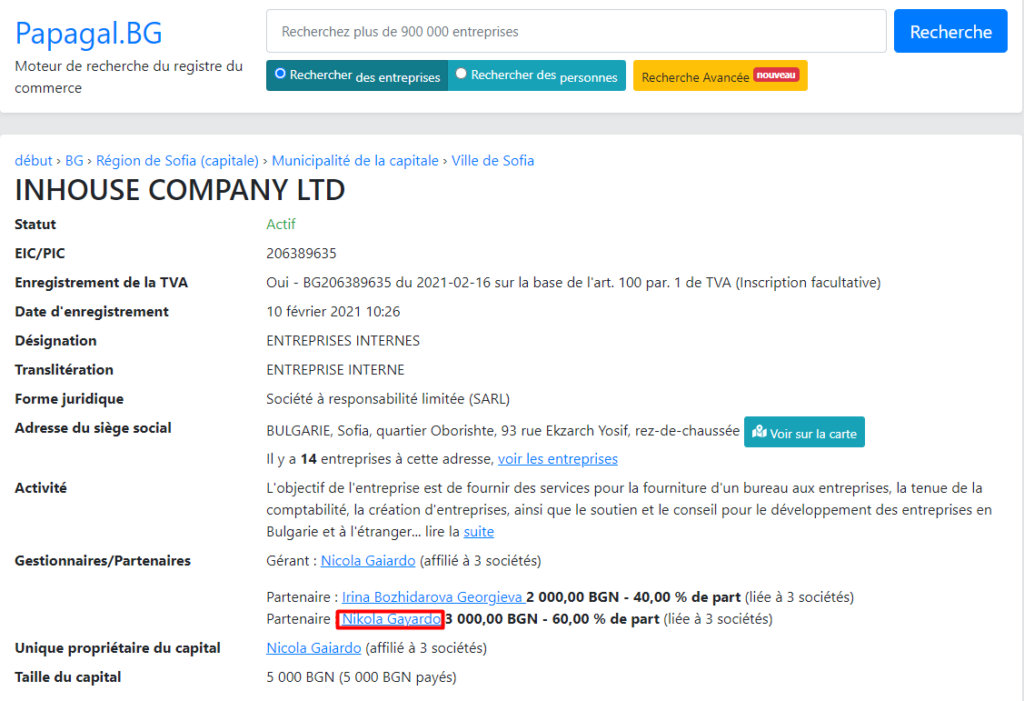The image size is (1024, 701).
Task: Follow the 'suite' link in Activité
Action: pos(479,532)
